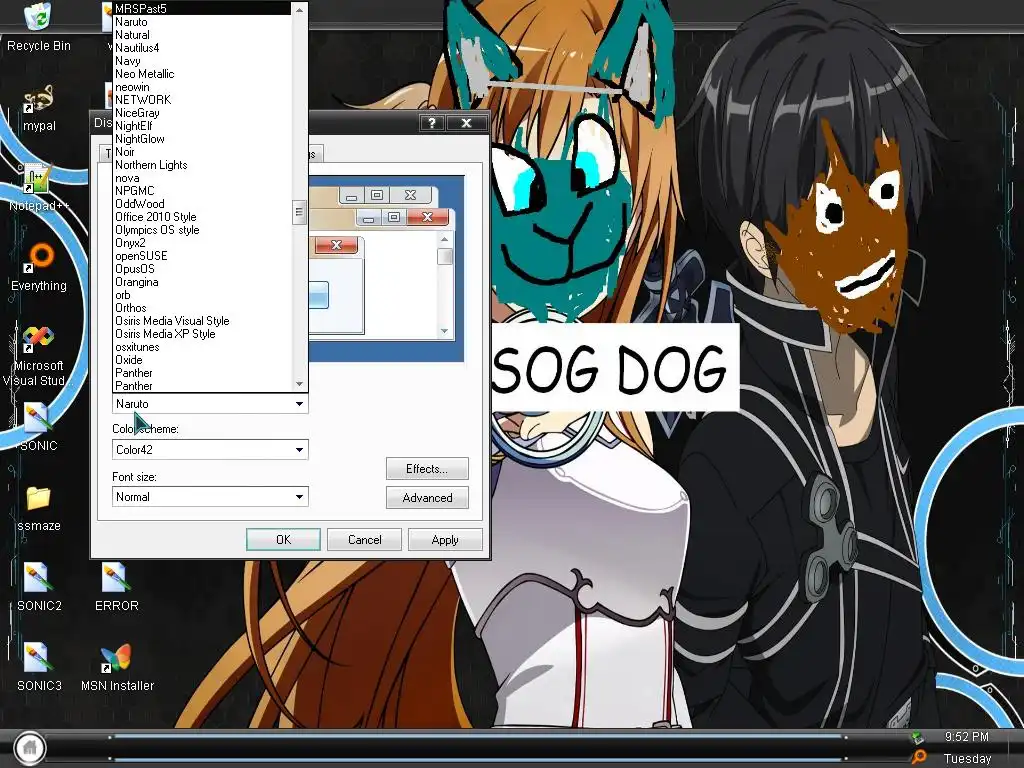
Task: Choose Olympics OS style entry
Action: 202,230
